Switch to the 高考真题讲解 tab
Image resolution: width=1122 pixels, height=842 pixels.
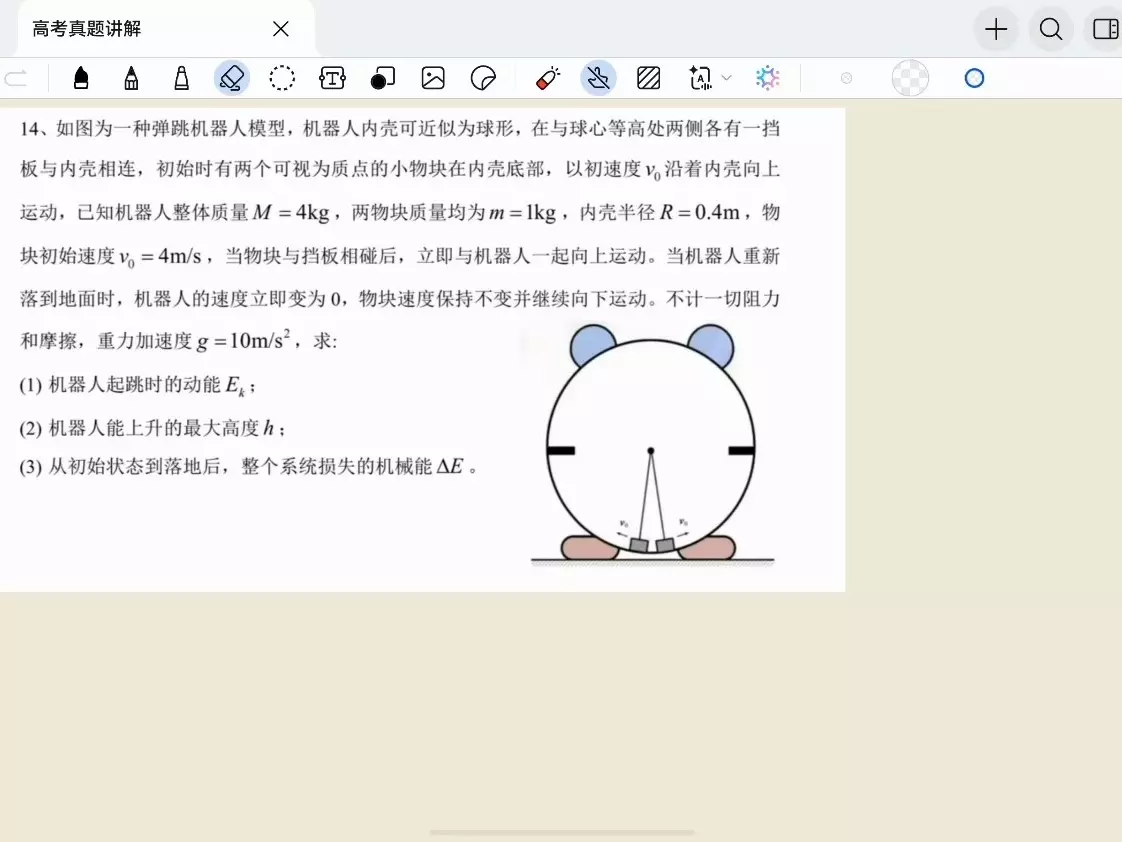click(87, 29)
